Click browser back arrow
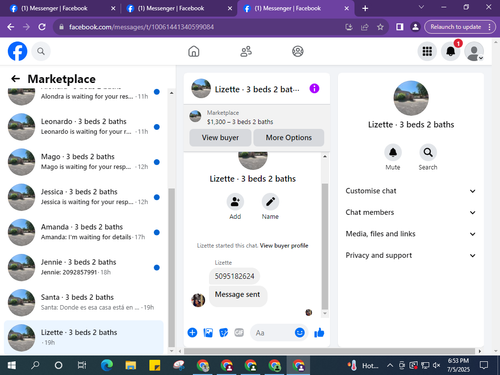This screenshot has height=375, width=500. pyautogui.click(x=11, y=27)
